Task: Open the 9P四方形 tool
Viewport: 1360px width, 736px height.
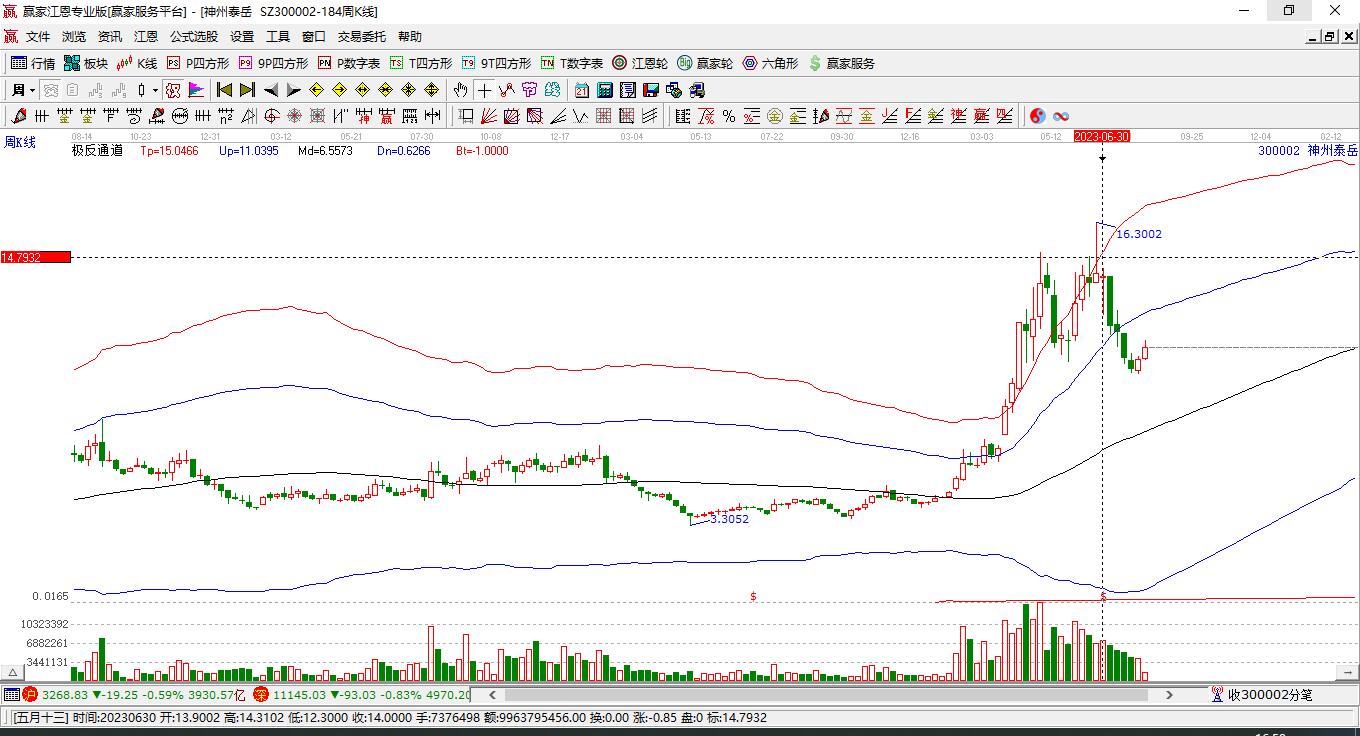Action: 273,63
